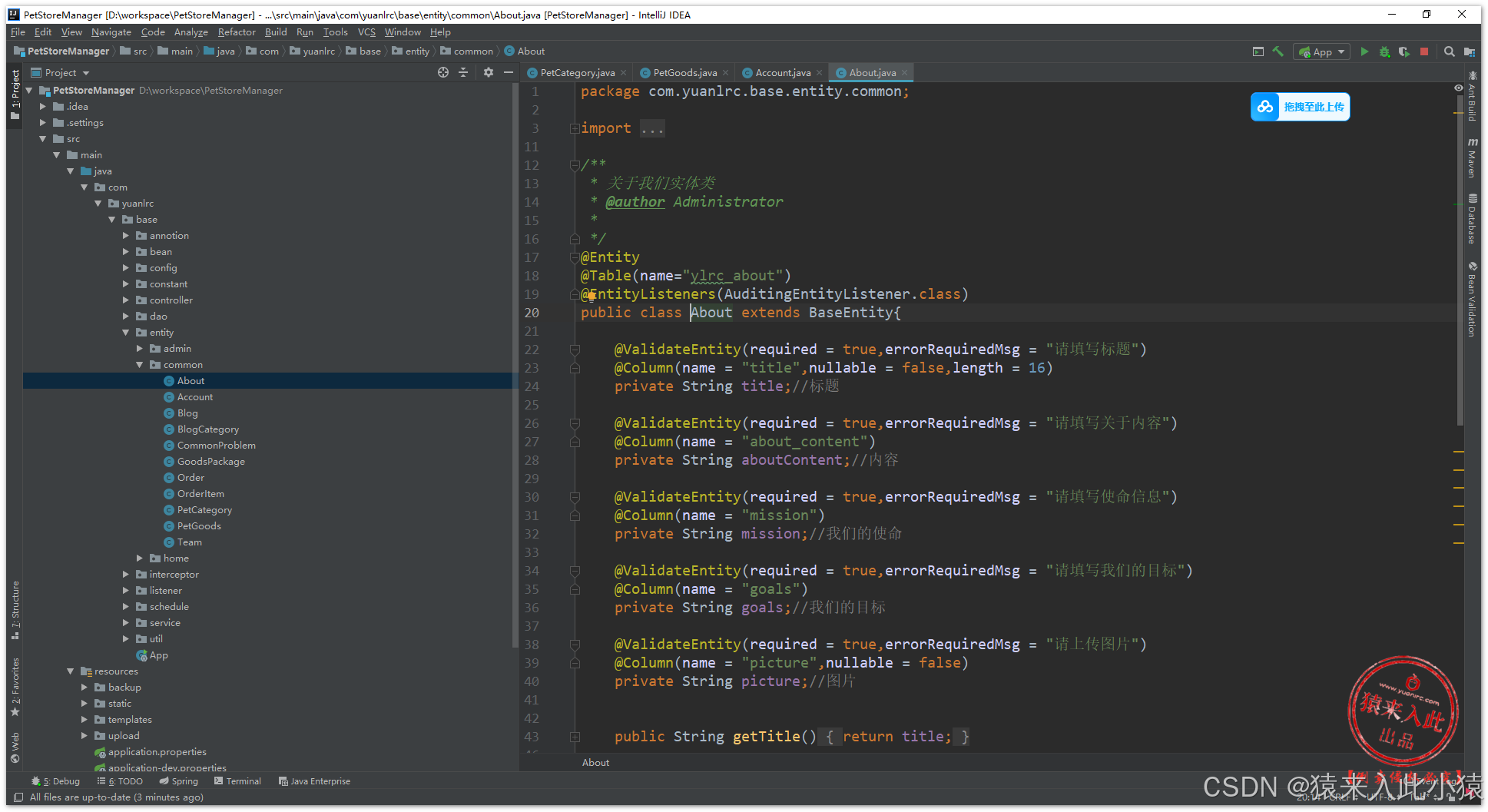The width and height of the screenshot is (1488, 812).
Task: Open the Terminal tool window
Action: tap(237, 781)
